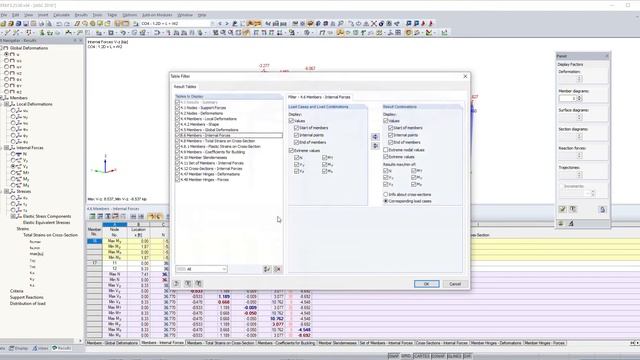Collapse the Local Deformations tree node
The height and width of the screenshot is (360, 640).
[7, 104]
